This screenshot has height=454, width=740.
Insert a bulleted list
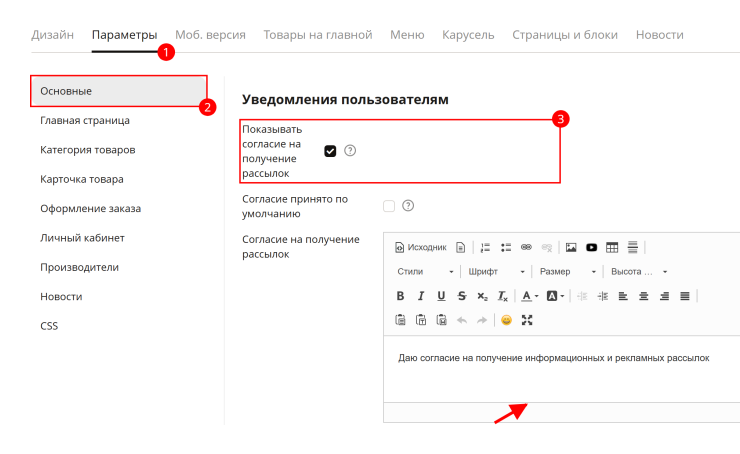[506, 247]
